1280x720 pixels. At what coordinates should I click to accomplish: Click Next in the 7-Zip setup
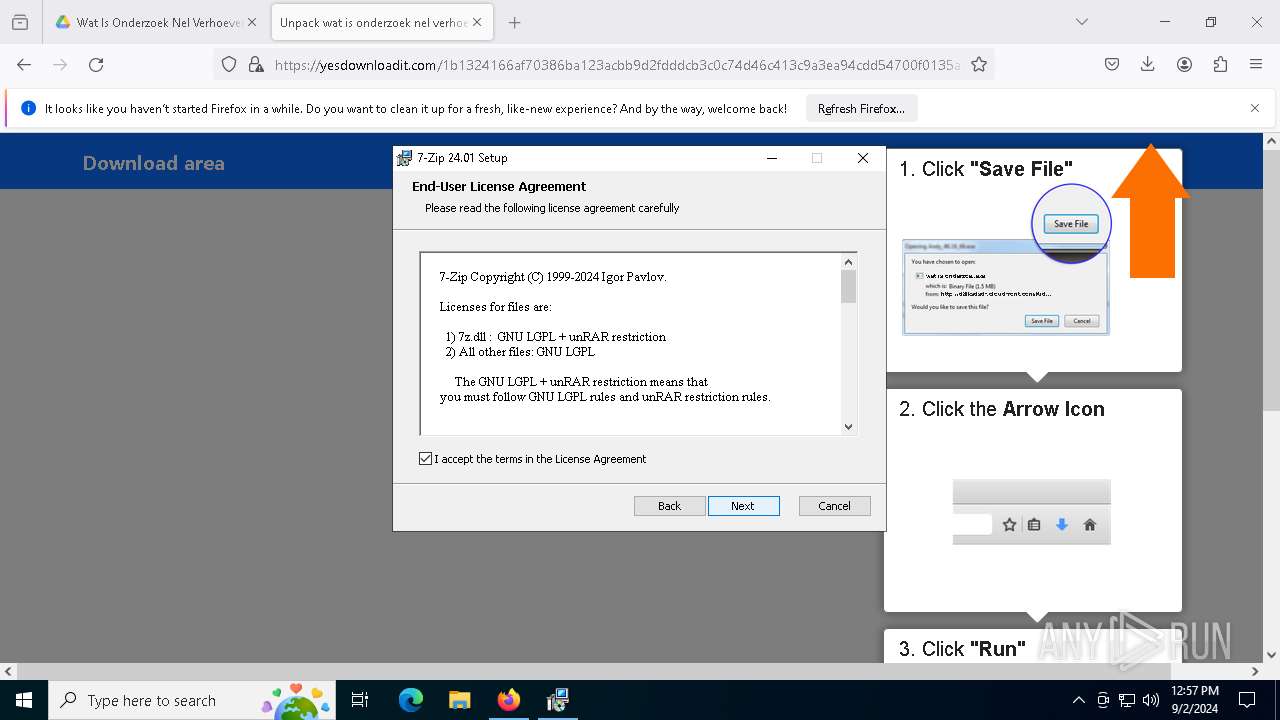[743, 506]
